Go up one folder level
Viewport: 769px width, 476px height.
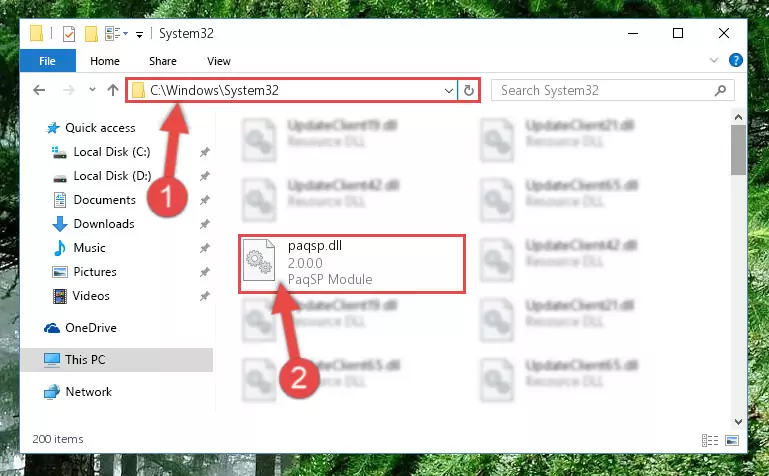(113, 90)
